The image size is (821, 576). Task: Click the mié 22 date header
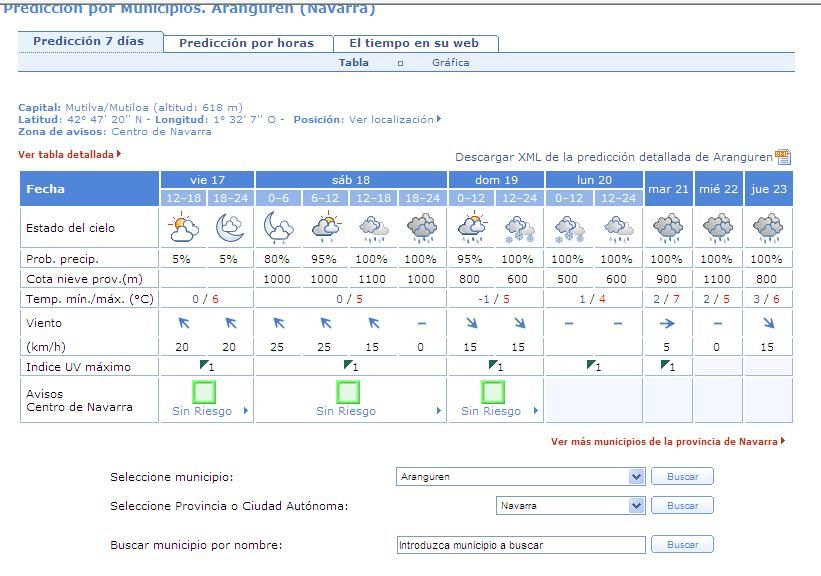click(718, 189)
